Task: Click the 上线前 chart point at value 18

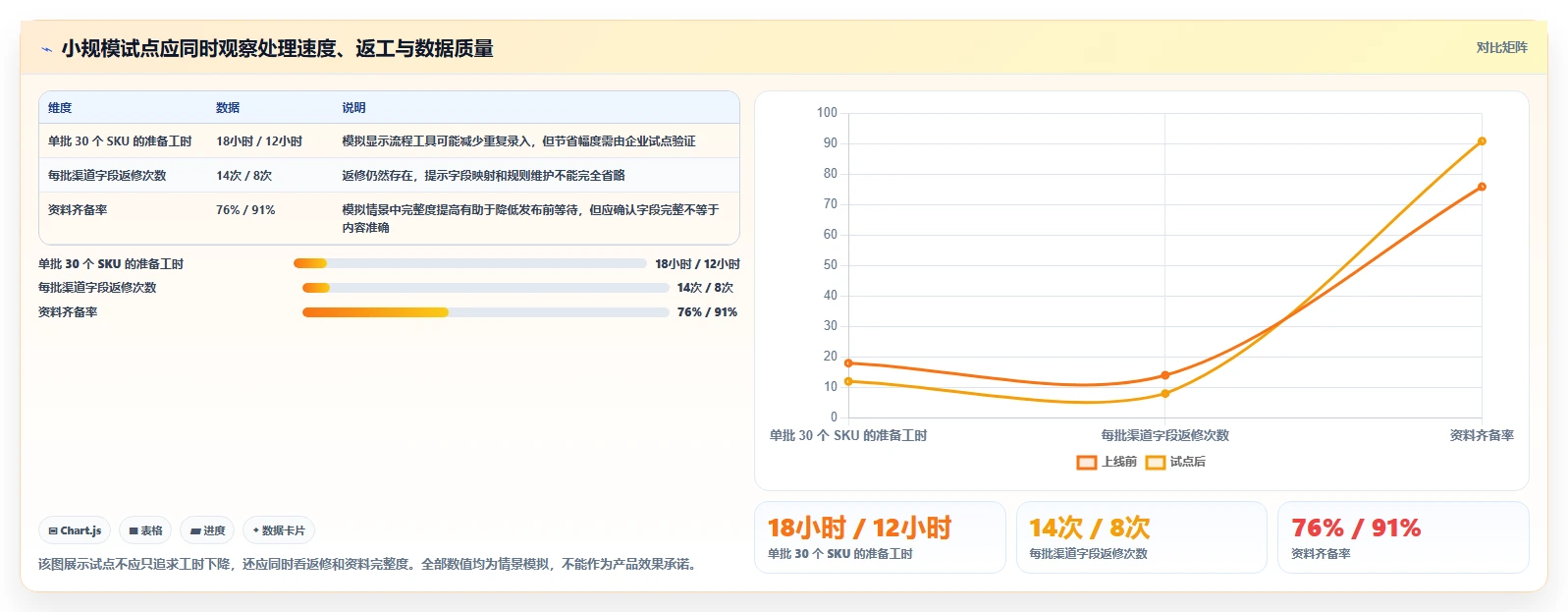Action: pyautogui.click(x=848, y=363)
